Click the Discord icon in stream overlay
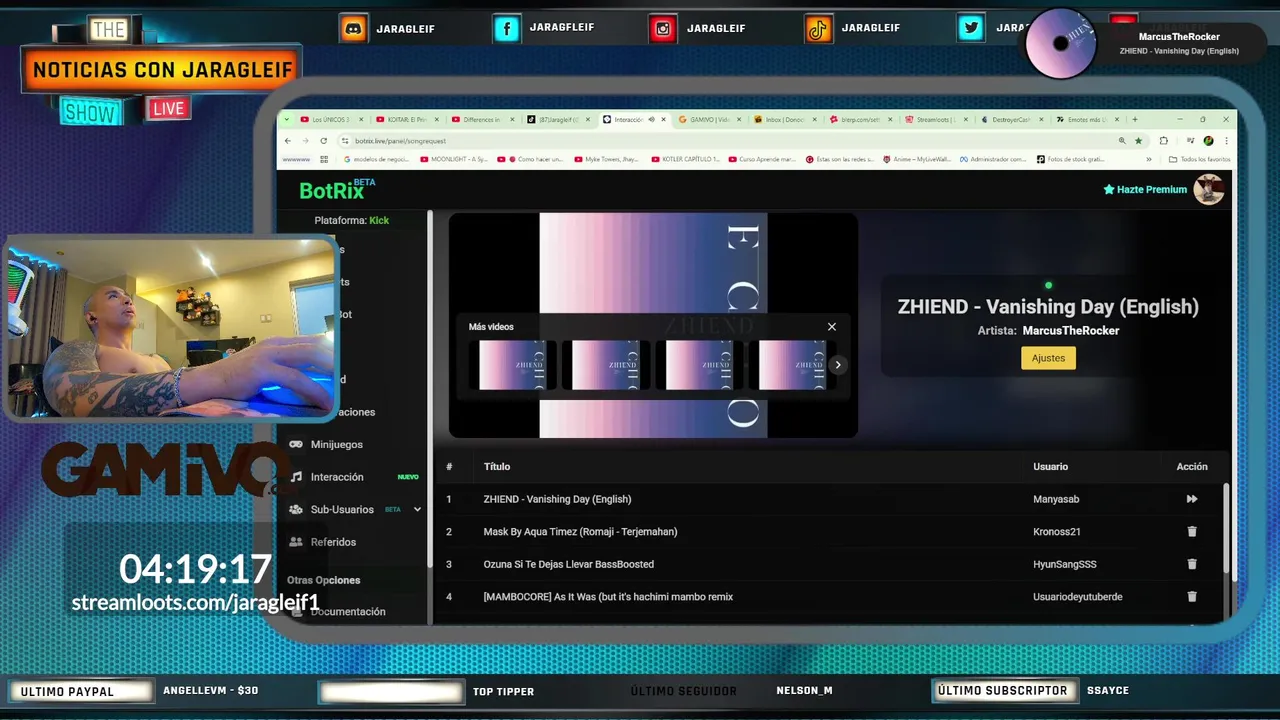The width and height of the screenshot is (1280, 720). pos(353,29)
